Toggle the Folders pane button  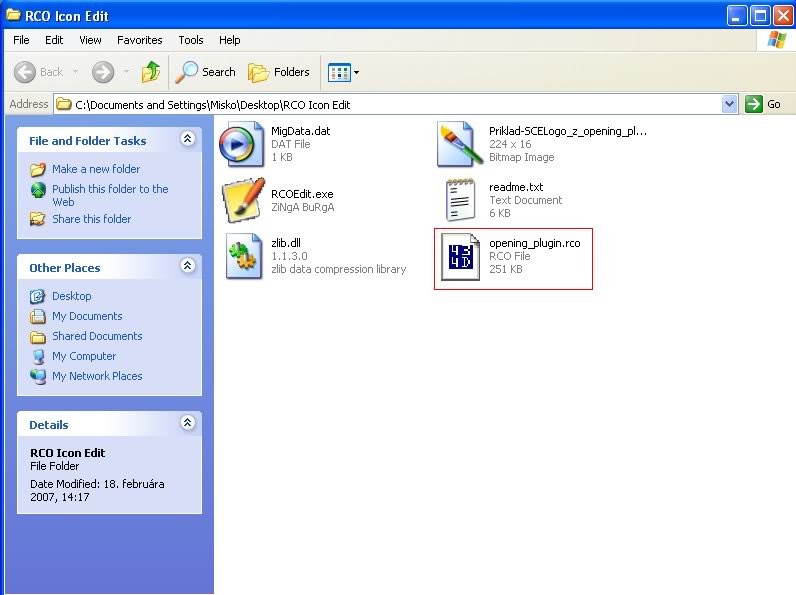279,72
